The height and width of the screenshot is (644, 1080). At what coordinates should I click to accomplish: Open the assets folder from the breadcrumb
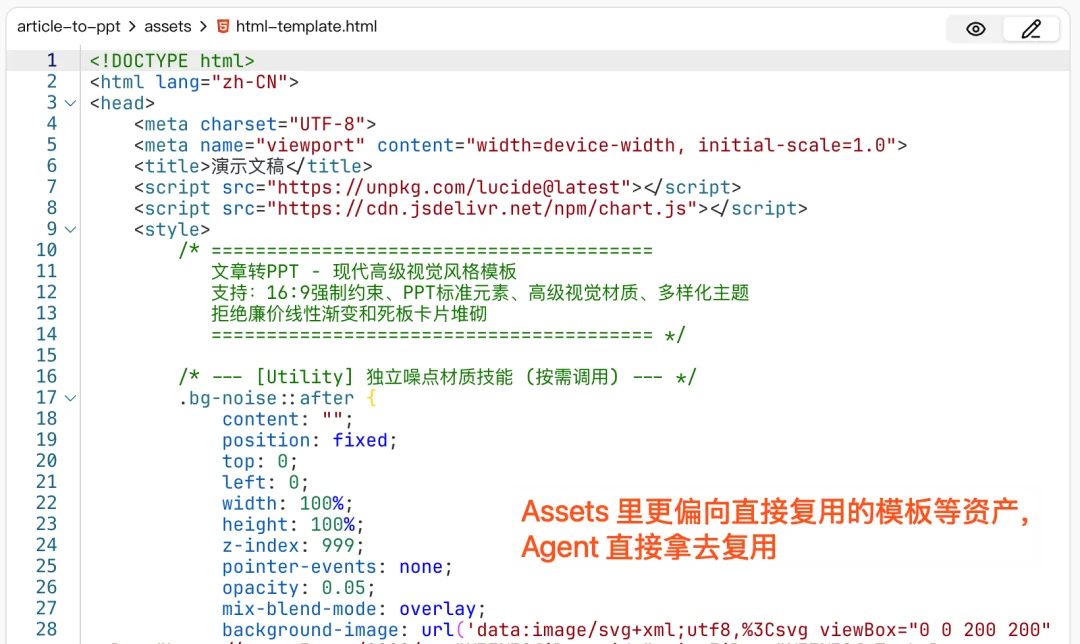pyautogui.click(x=167, y=27)
